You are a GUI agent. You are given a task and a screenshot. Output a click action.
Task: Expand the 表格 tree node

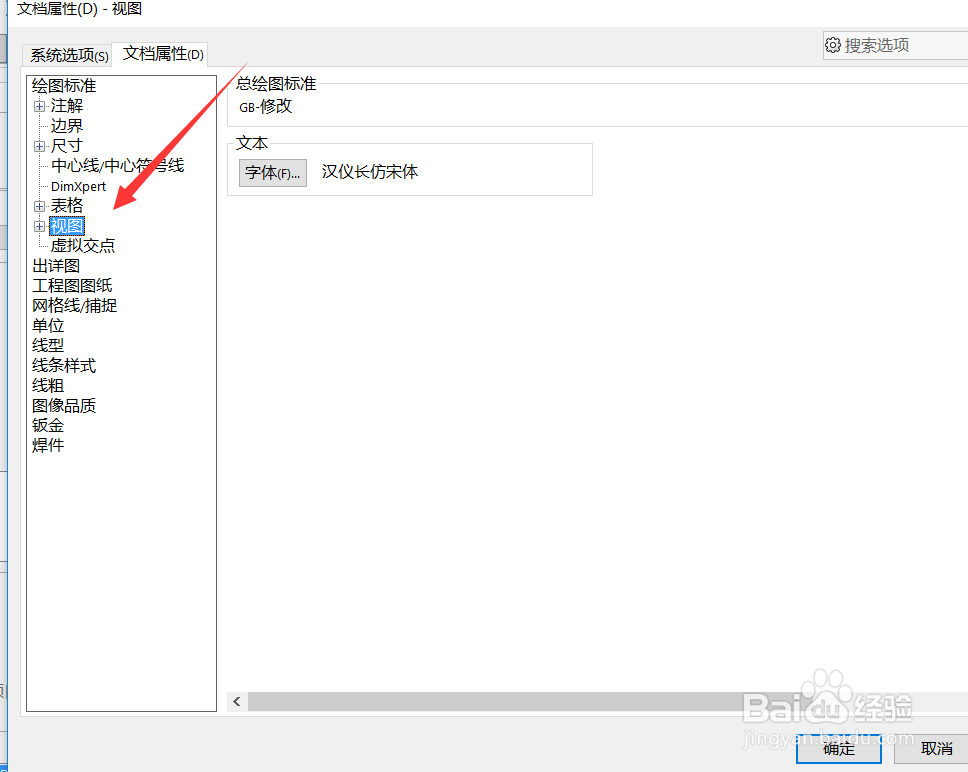point(40,206)
